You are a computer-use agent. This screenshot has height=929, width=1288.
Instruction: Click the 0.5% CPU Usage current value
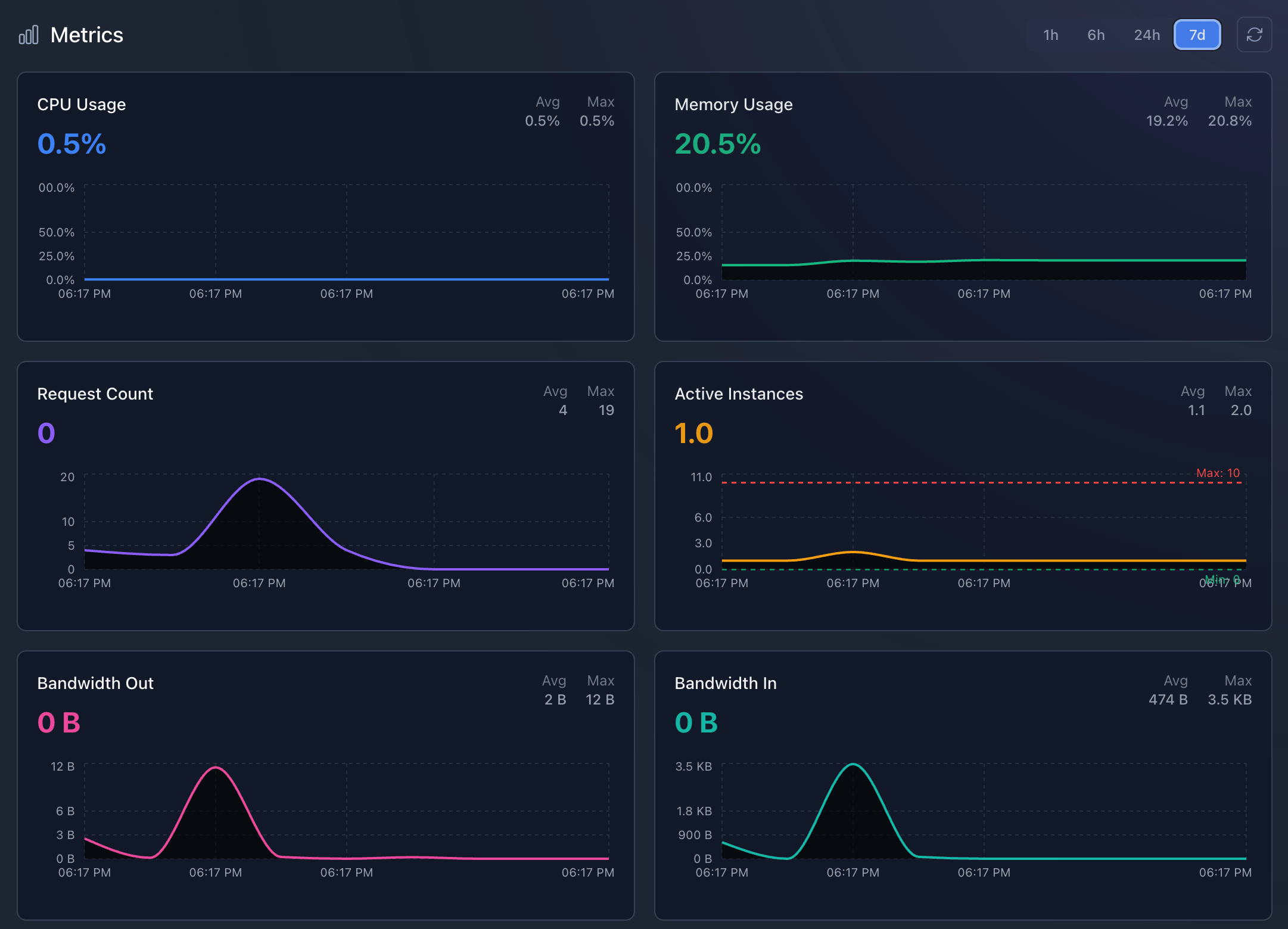72,144
